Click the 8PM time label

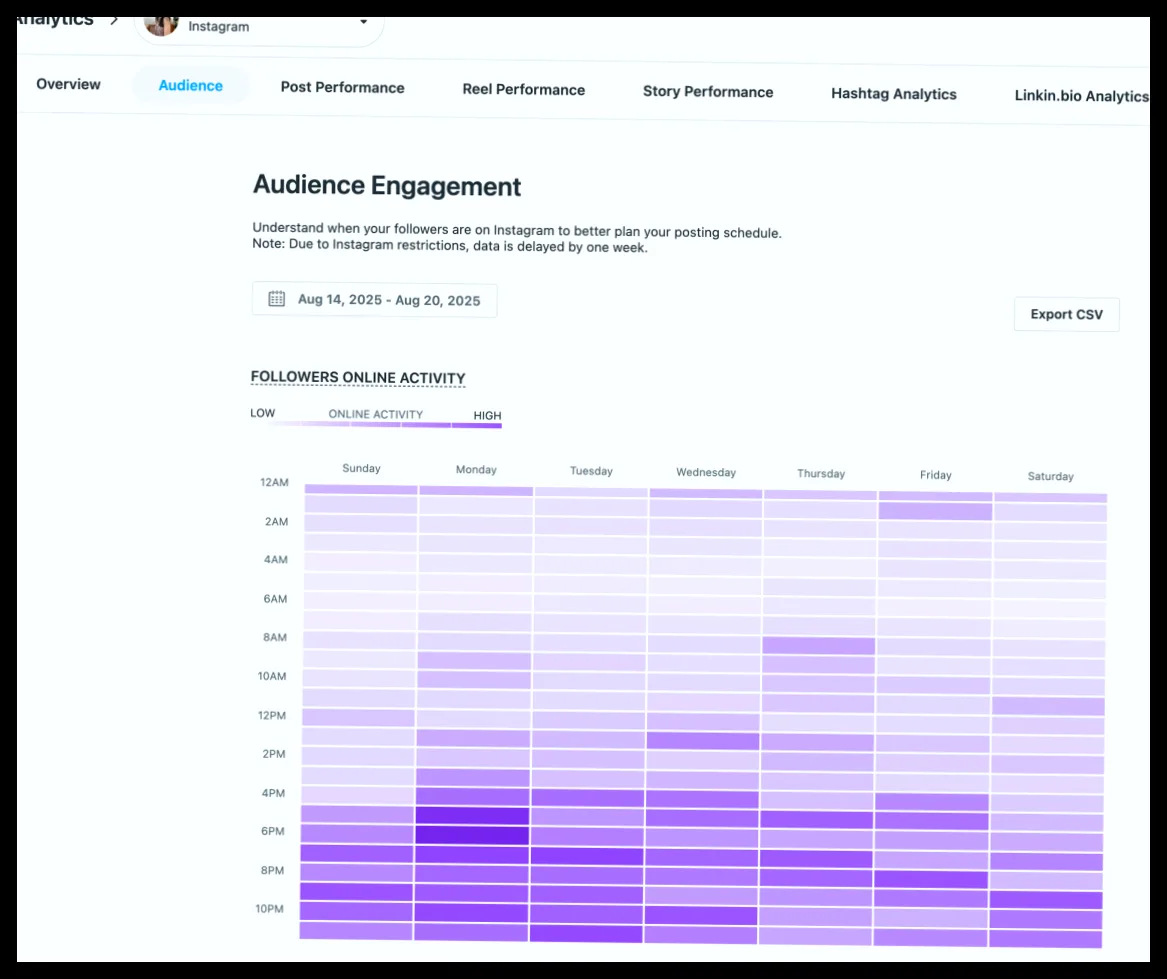tap(272, 870)
